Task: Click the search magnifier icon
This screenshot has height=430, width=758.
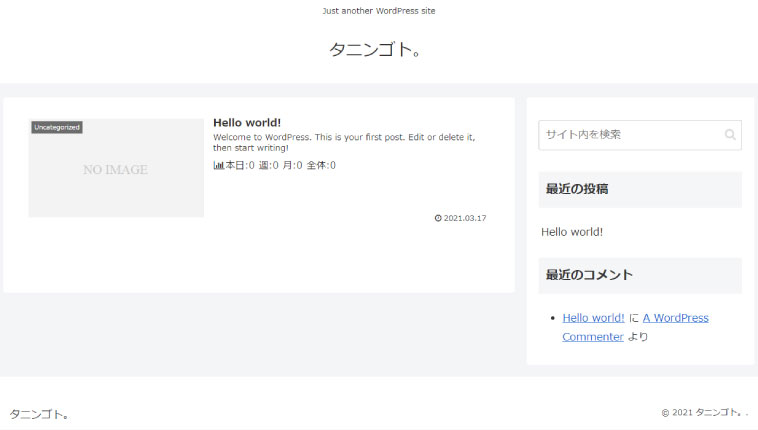Action: tap(730, 135)
